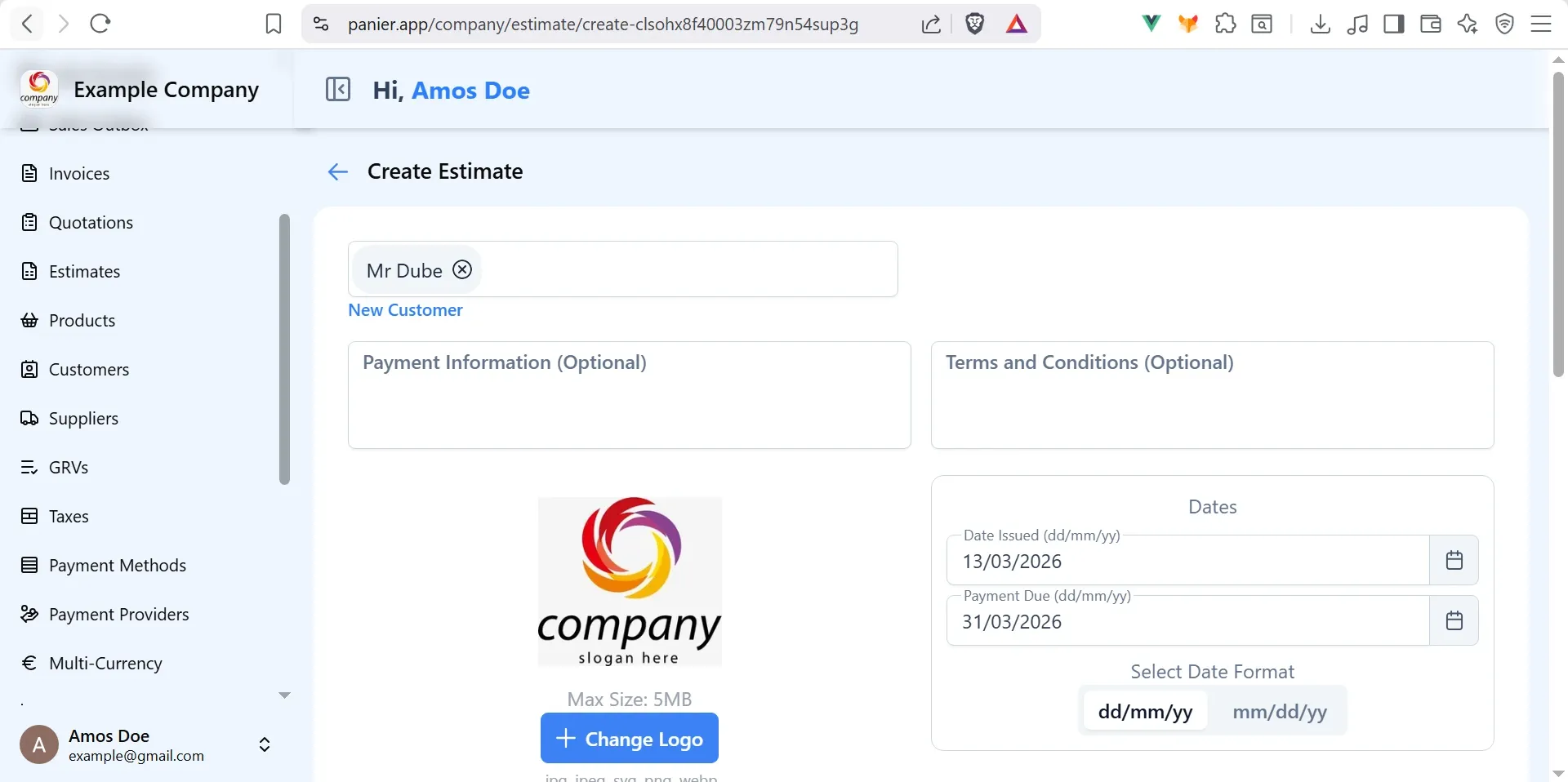This screenshot has height=782, width=1568.
Task: Click the browser address bar URL
Action: click(603, 24)
